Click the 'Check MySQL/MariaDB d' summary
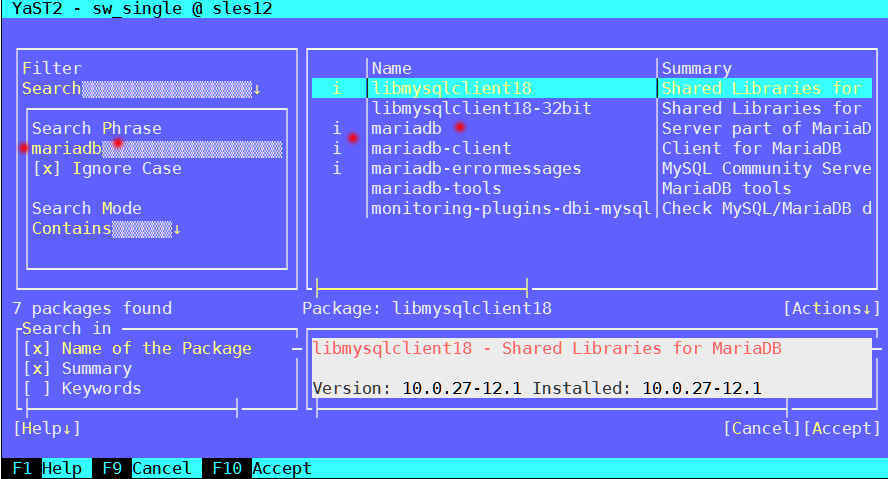Image resolution: width=888 pixels, height=479 pixels. [x=767, y=208]
